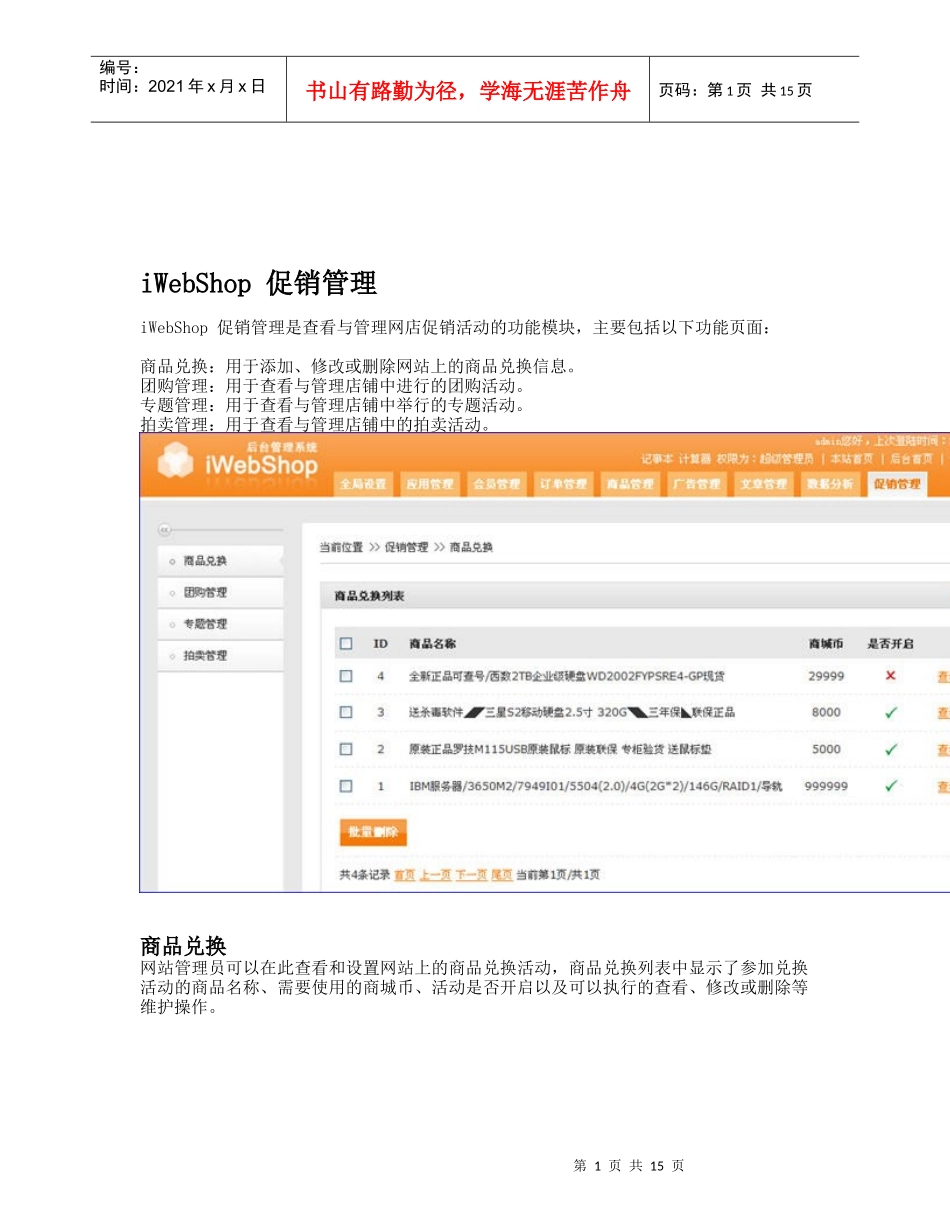The width and height of the screenshot is (950, 1230).
Task: Click the 共4条记录 record count text
Action: pos(365,875)
